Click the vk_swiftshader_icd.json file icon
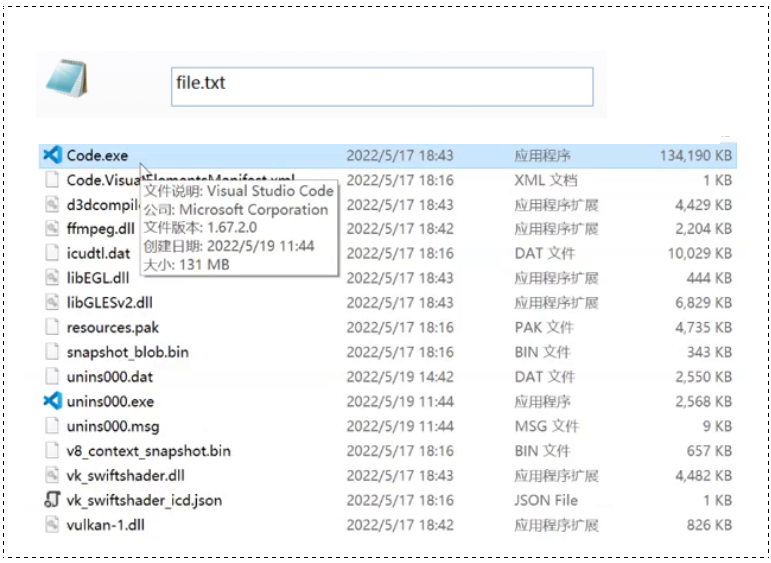This screenshot has width=771, height=563. point(52,500)
